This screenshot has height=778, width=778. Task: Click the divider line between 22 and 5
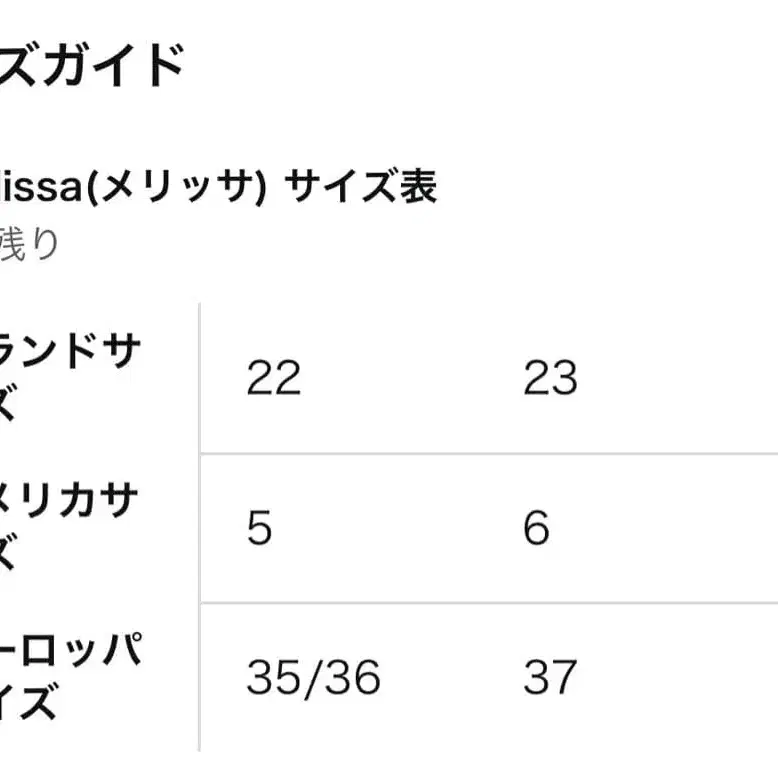350,453
